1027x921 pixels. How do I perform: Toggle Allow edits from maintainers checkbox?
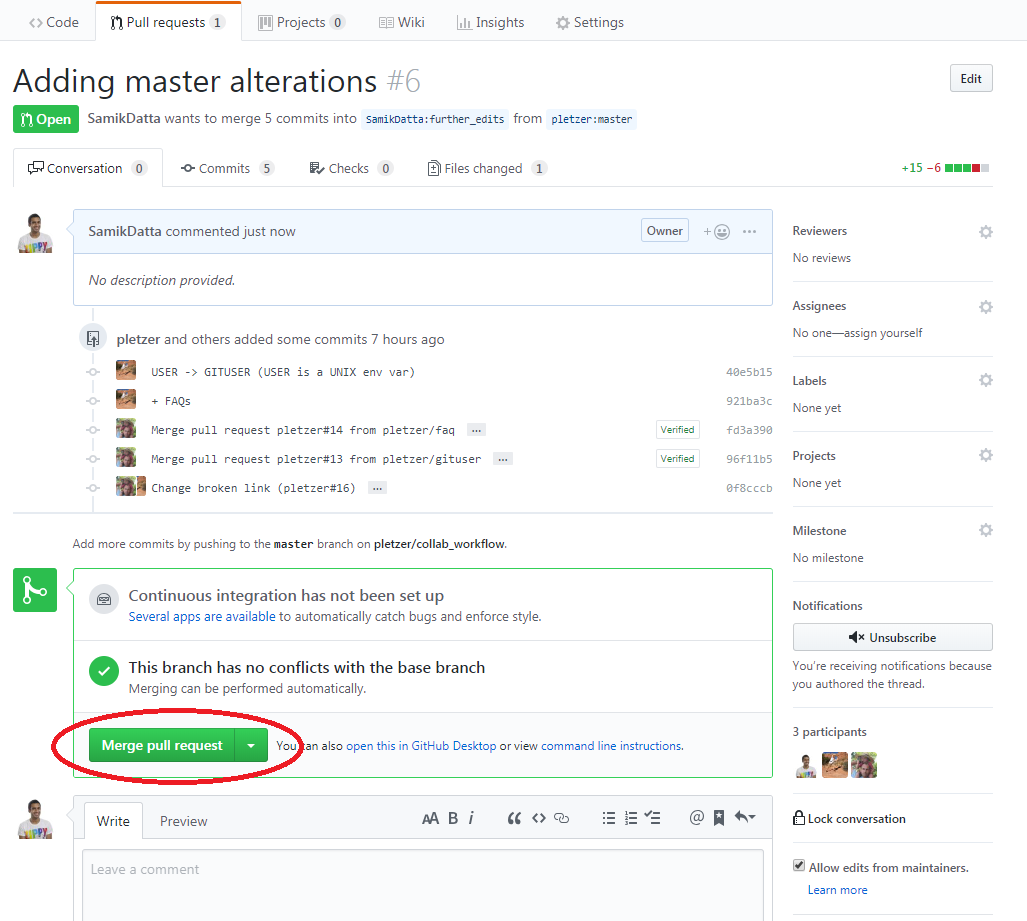798,865
